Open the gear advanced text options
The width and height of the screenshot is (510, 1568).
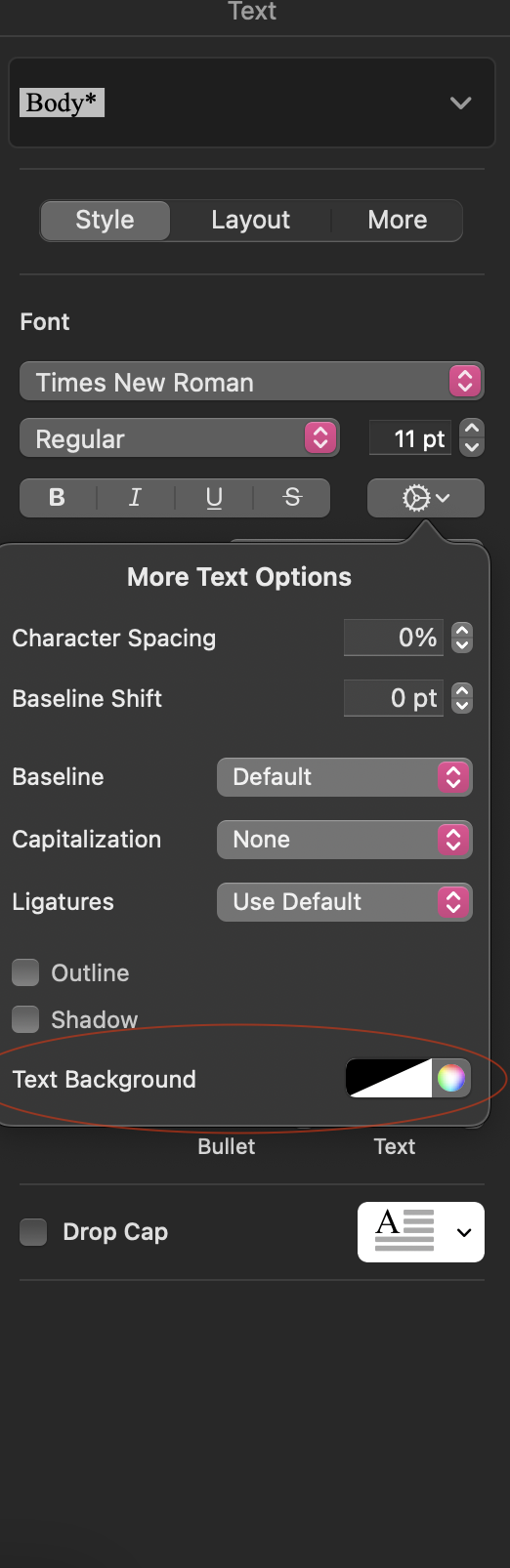pos(426,498)
